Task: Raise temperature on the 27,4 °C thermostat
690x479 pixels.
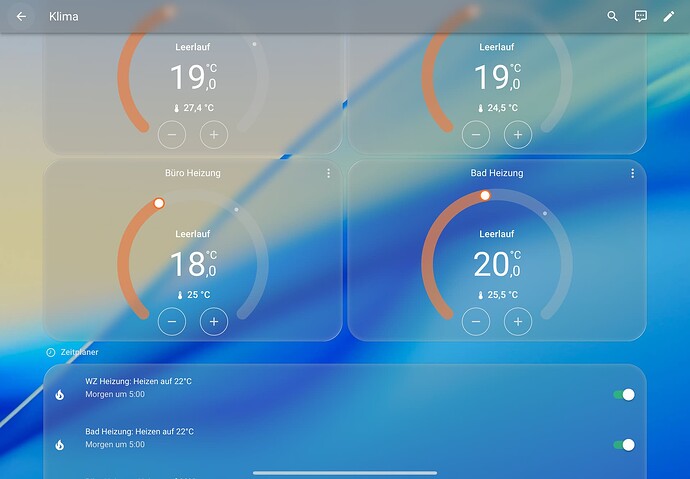Action: pyautogui.click(x=214, y=135)
